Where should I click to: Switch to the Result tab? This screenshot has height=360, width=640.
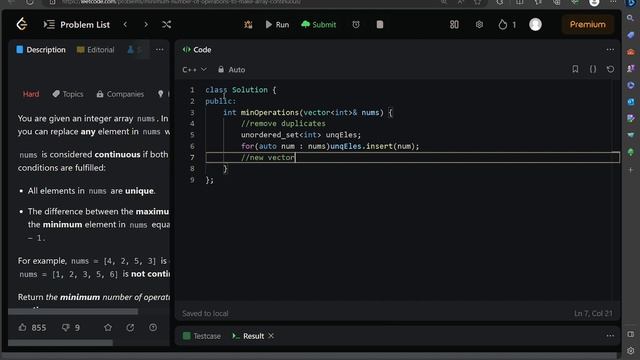[x=248, y=336]
